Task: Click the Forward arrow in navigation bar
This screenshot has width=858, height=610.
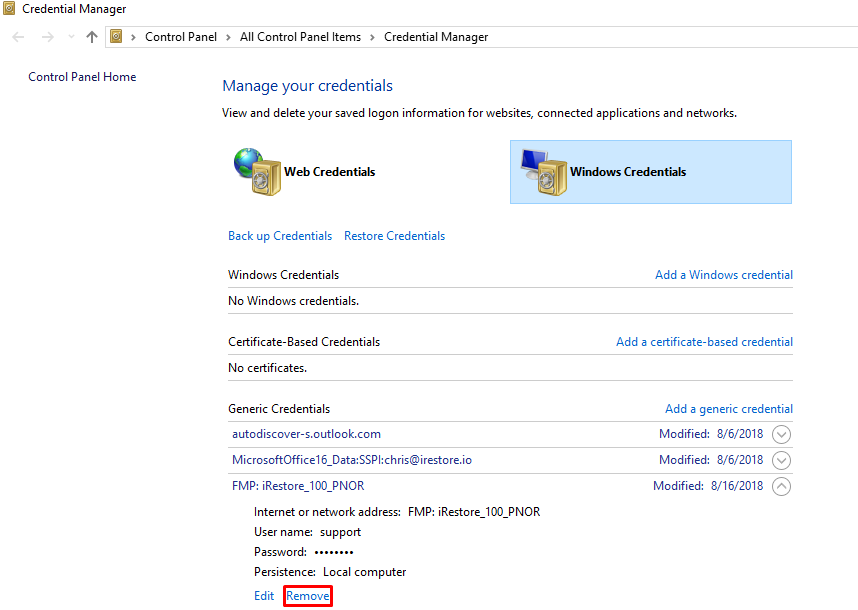Action: (x=48, y=37)
